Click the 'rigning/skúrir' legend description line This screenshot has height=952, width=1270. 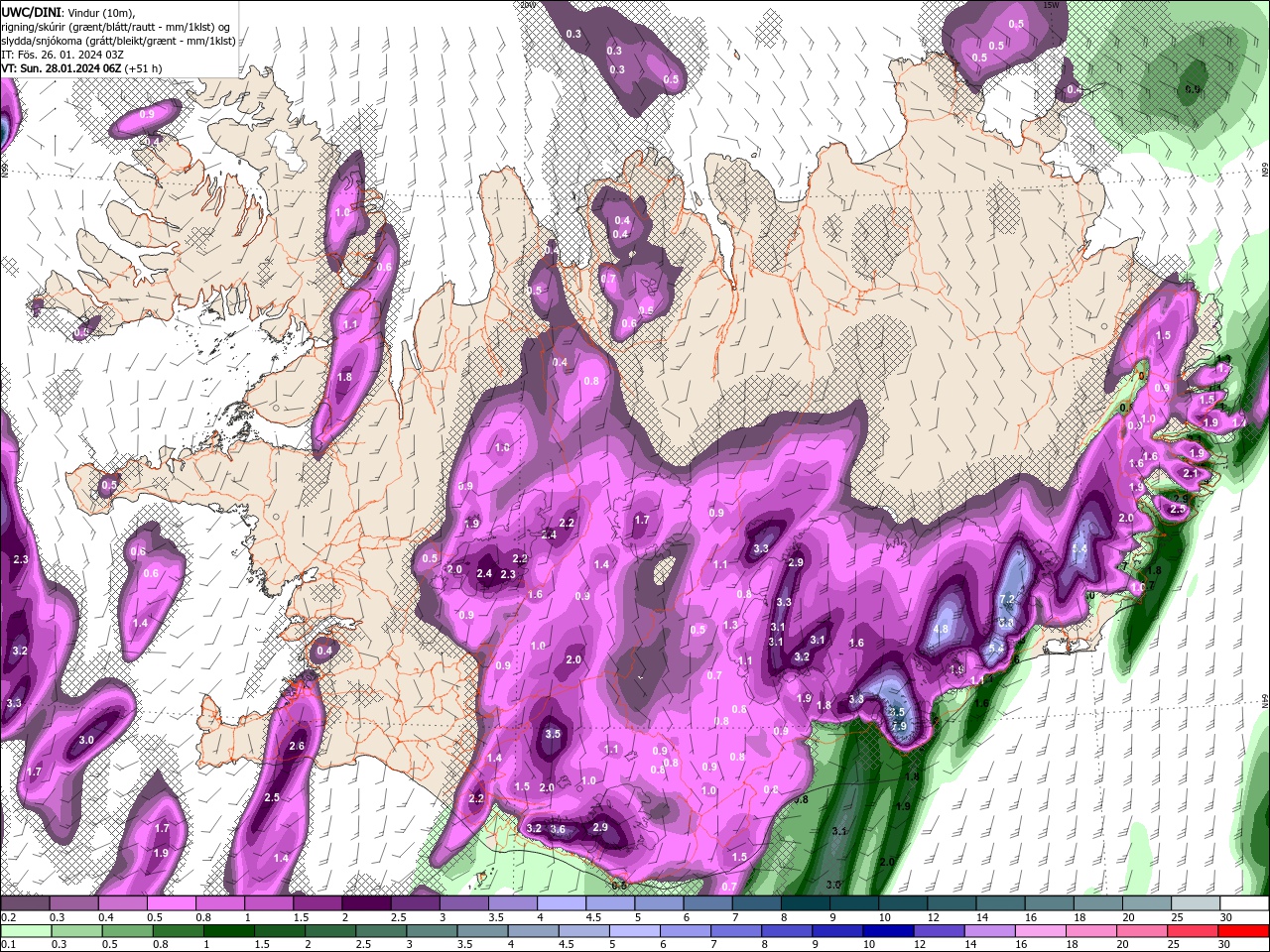[115, 27]
